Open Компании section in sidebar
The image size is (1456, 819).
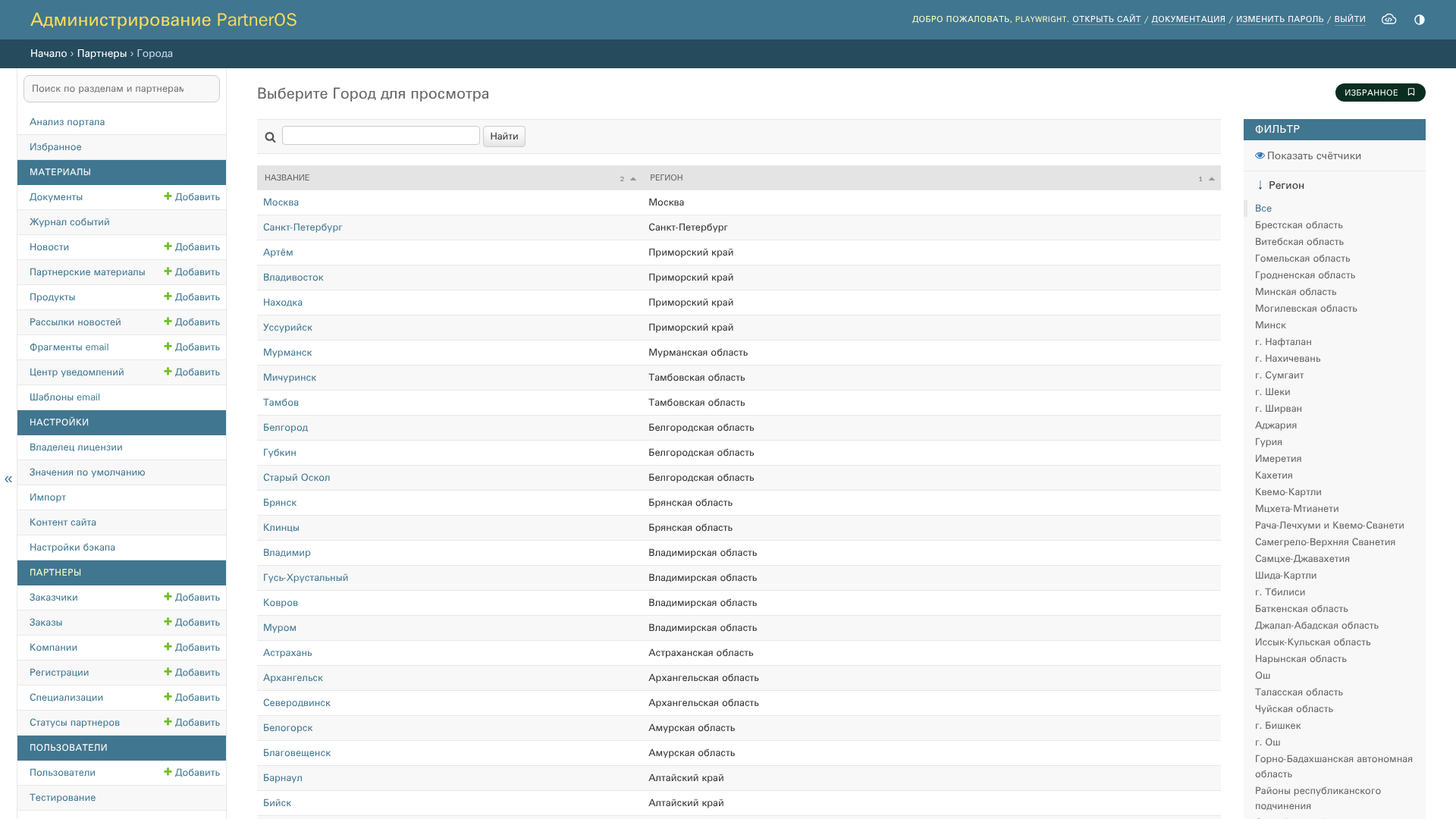point(53,648)
